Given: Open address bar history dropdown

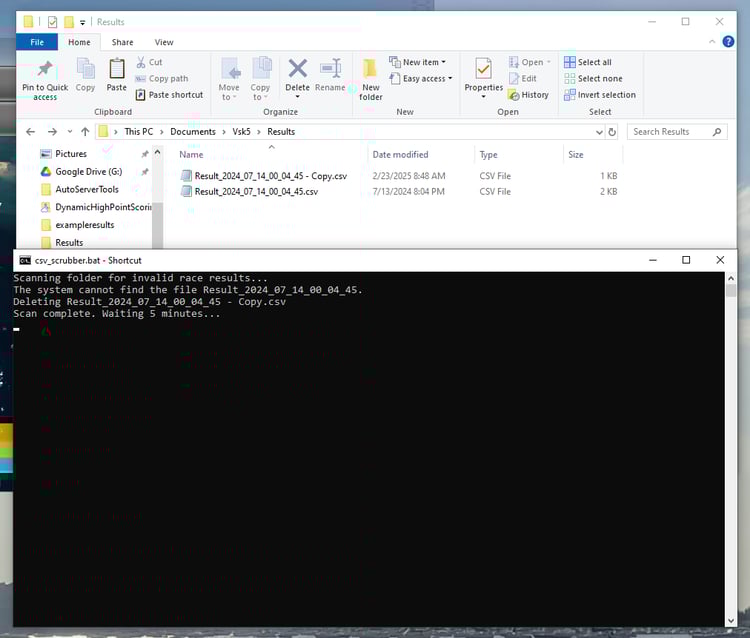Looking at the screenshot, I should [x=599, y=132].
